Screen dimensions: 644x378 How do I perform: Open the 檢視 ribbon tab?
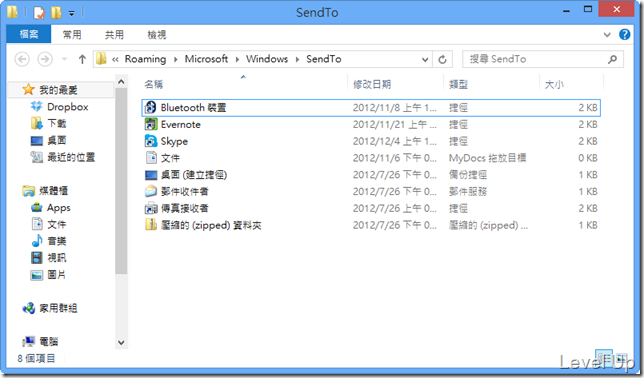click(157, 35)
